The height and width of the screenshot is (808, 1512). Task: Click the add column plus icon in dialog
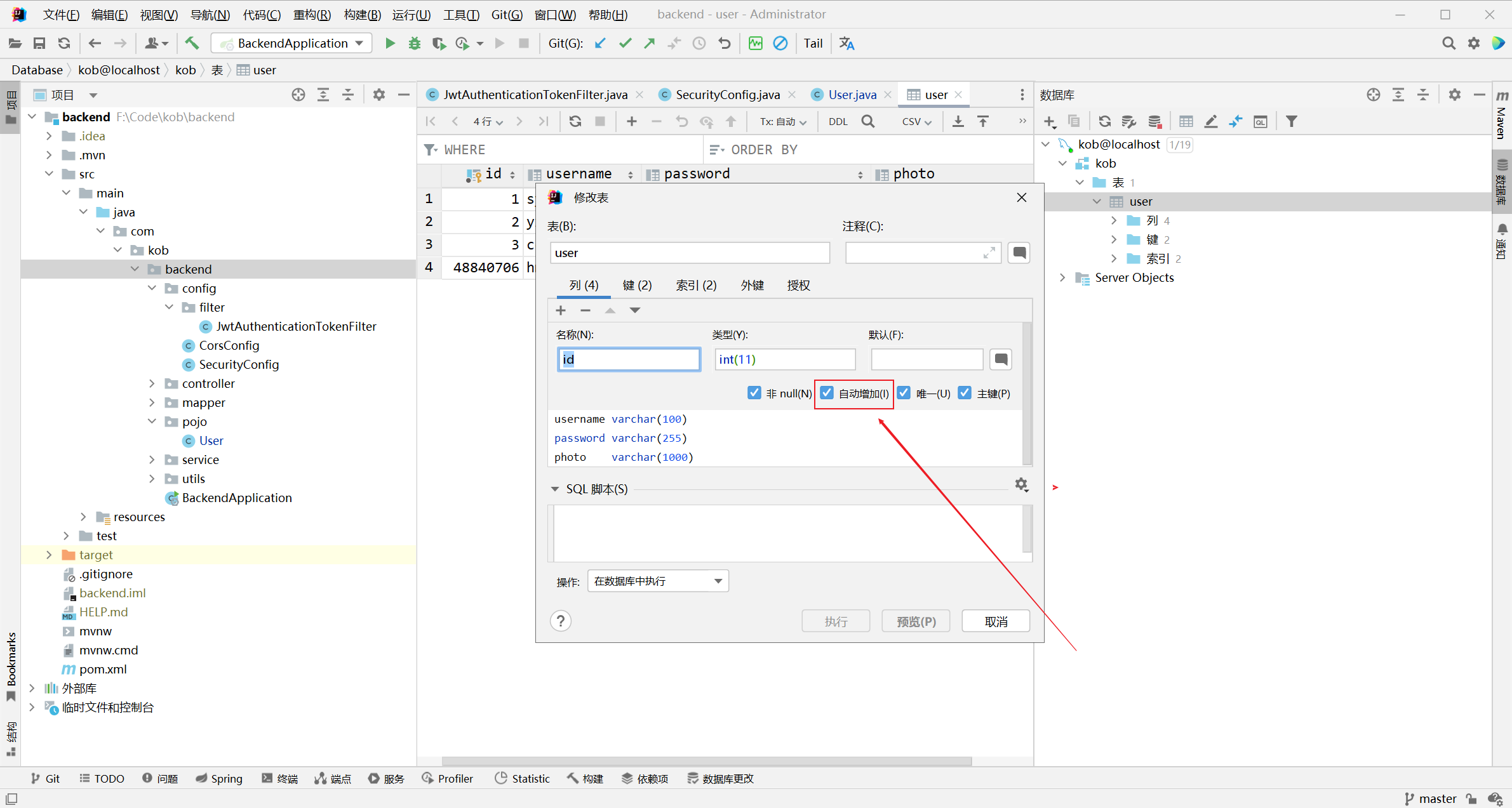[x=561, y=310]
